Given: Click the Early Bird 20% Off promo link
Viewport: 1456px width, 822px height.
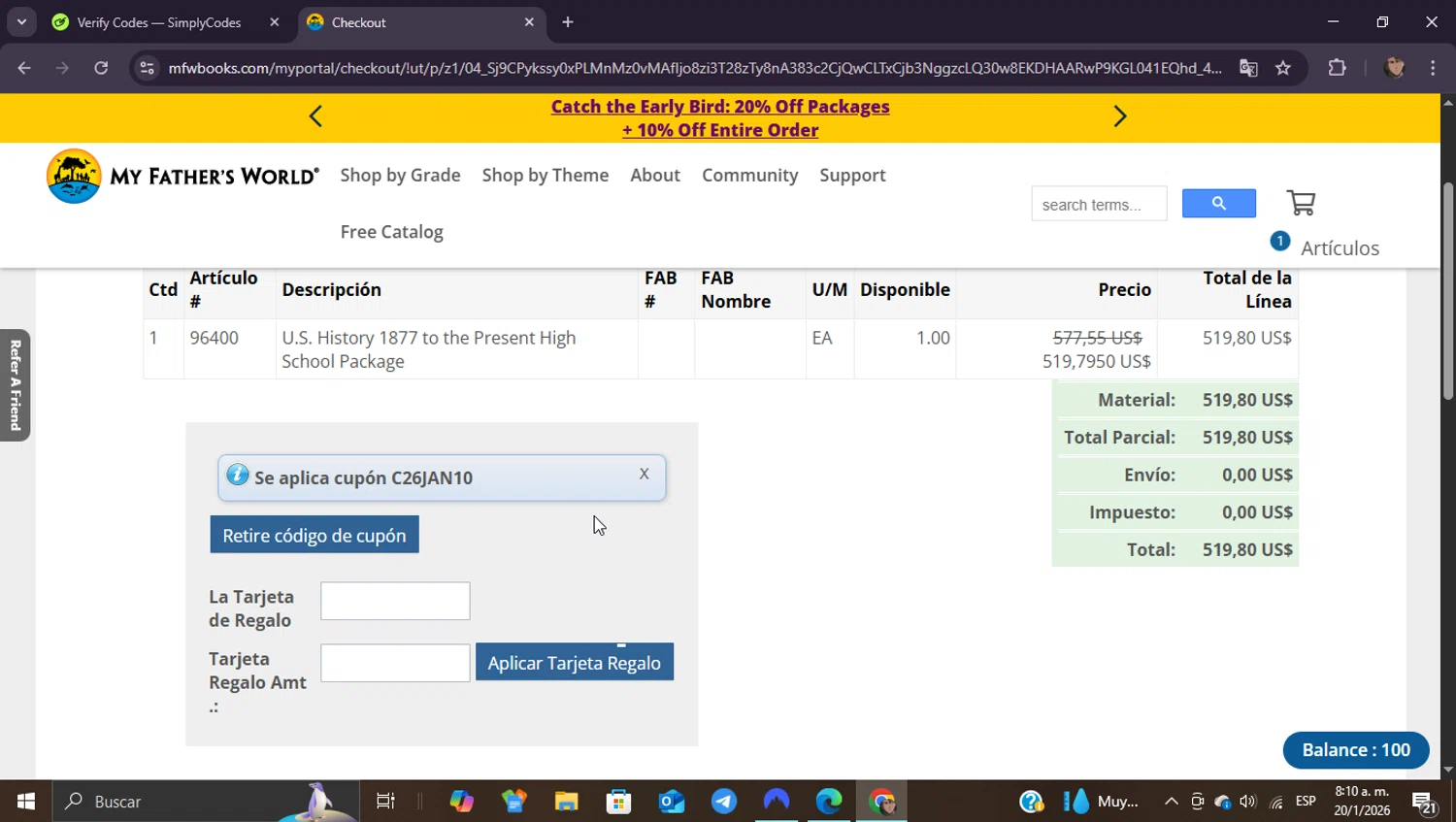Looking at the screenshot, I should click(x=720, y=118).
